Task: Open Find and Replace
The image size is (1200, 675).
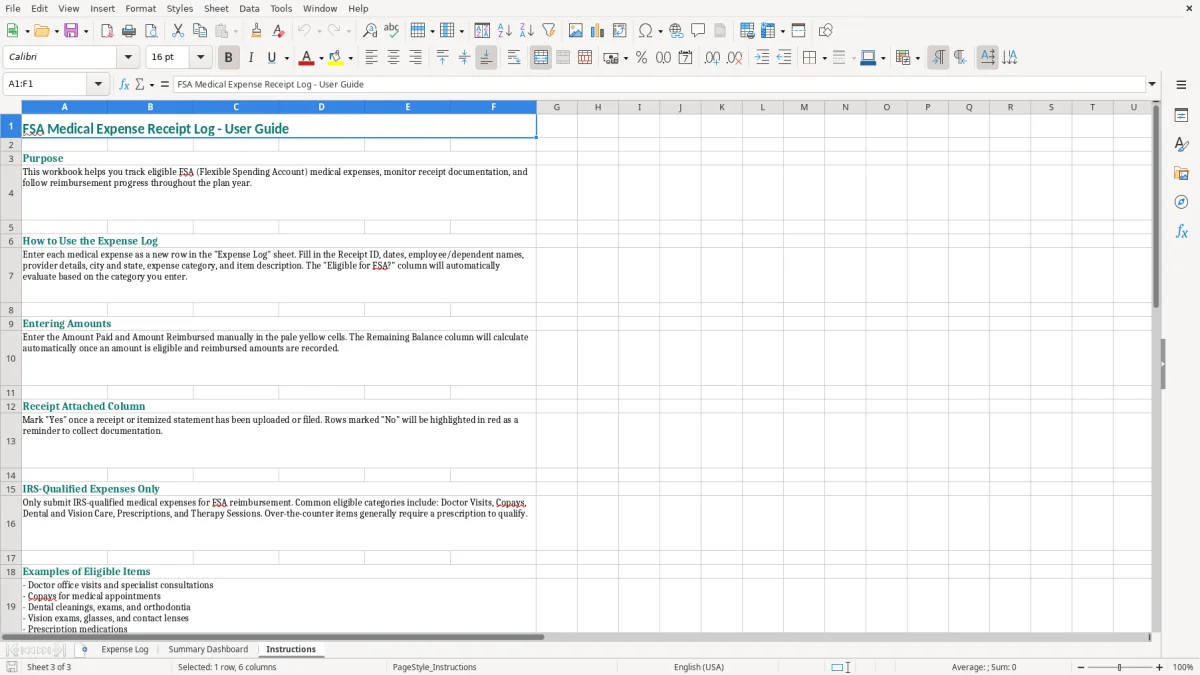Action: pos(370,31)
